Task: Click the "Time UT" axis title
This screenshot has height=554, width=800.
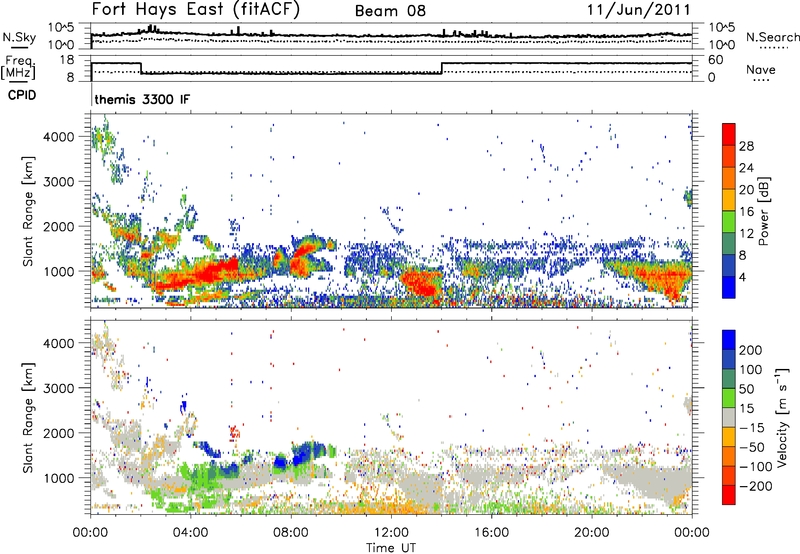Action: click(x=391, y=548)
